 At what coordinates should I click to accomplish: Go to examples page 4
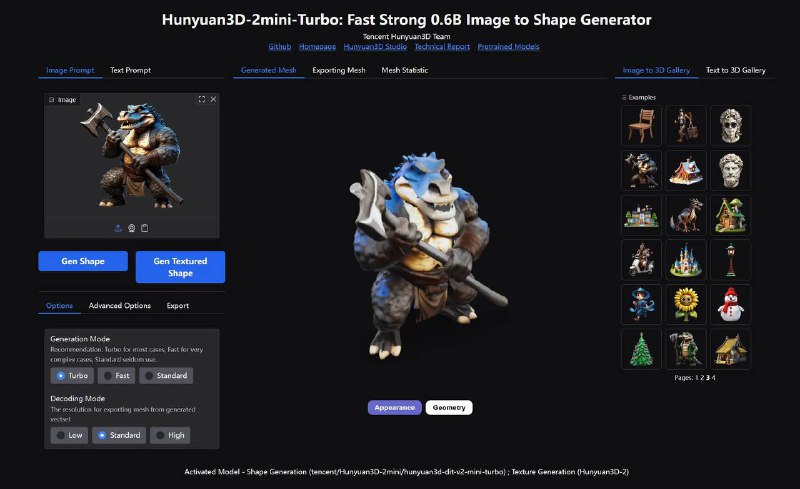(x=713, y=378)
